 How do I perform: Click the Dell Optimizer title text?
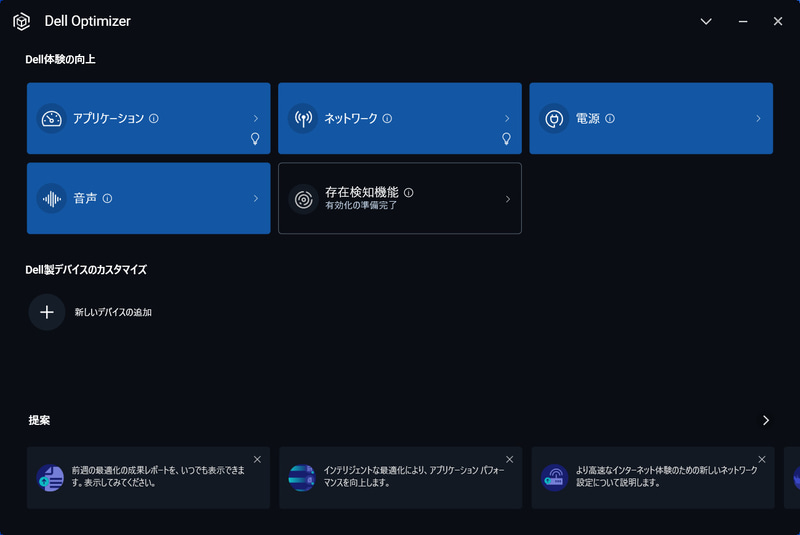[87, 21]
